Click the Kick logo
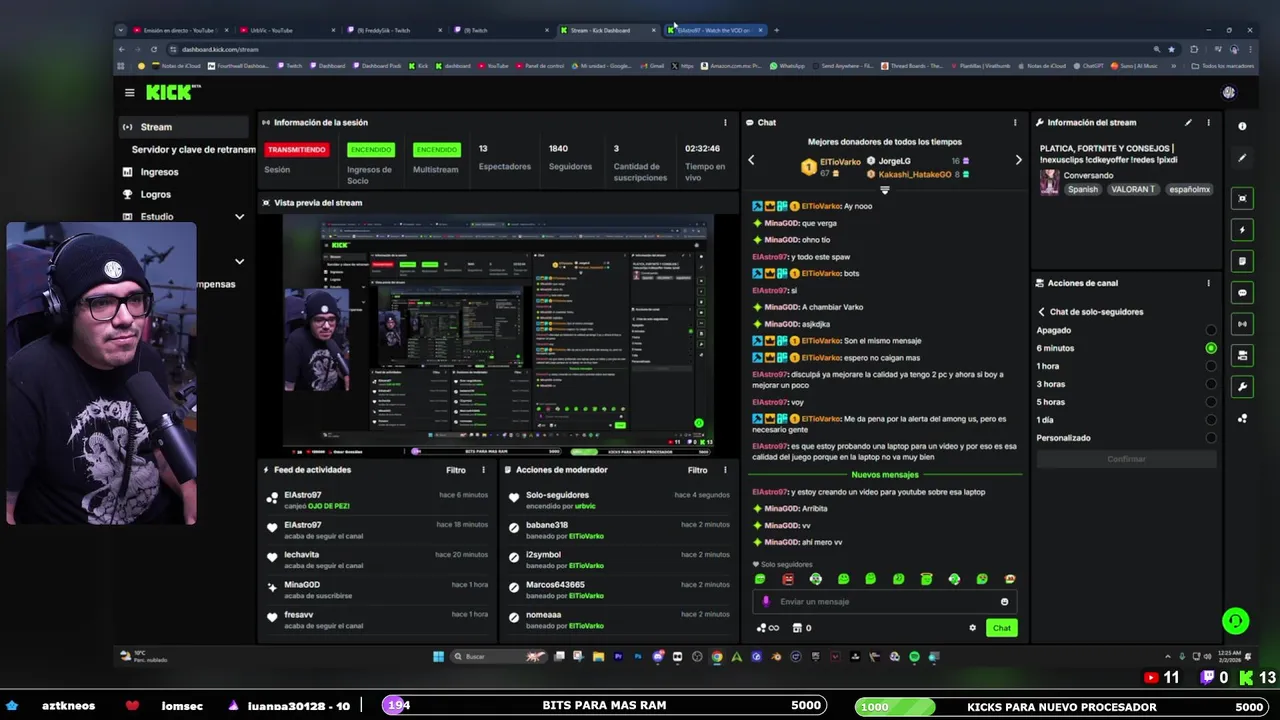1280x720 pixels. (172, 92)
